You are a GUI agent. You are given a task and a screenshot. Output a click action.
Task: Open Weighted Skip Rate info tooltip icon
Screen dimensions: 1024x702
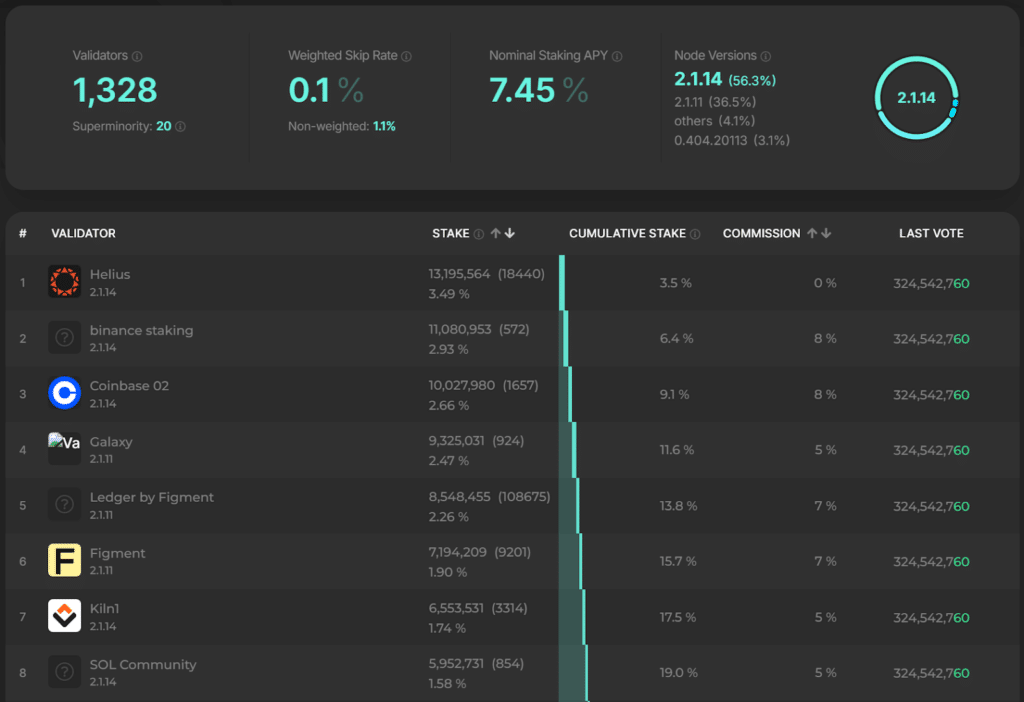tap(406, 57)
